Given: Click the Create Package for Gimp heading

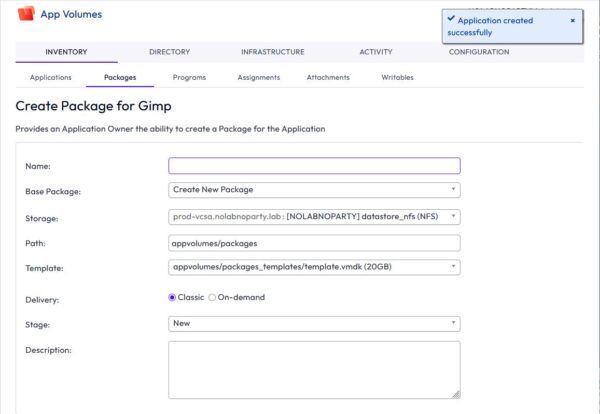Looking at the screenshot, I should pos(93,106).
